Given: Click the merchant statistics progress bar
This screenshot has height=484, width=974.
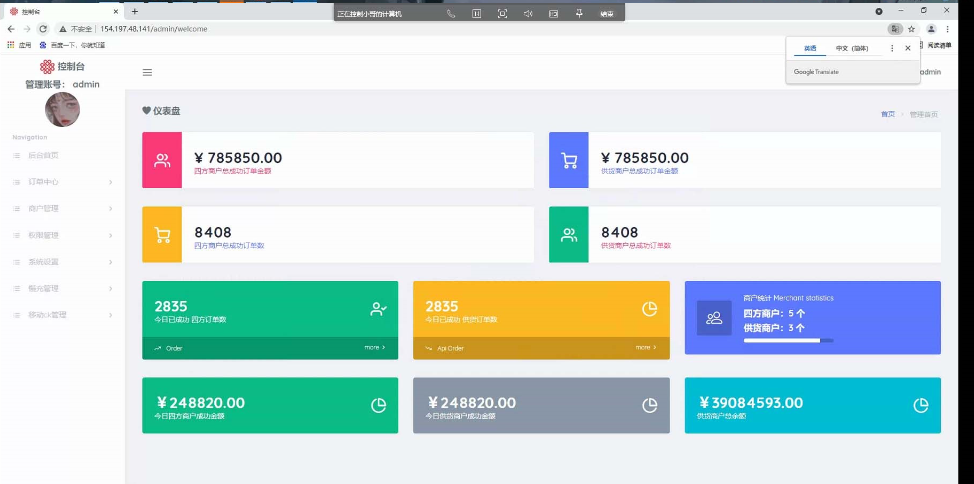Looking at the screenshot, I should point(788,341).
